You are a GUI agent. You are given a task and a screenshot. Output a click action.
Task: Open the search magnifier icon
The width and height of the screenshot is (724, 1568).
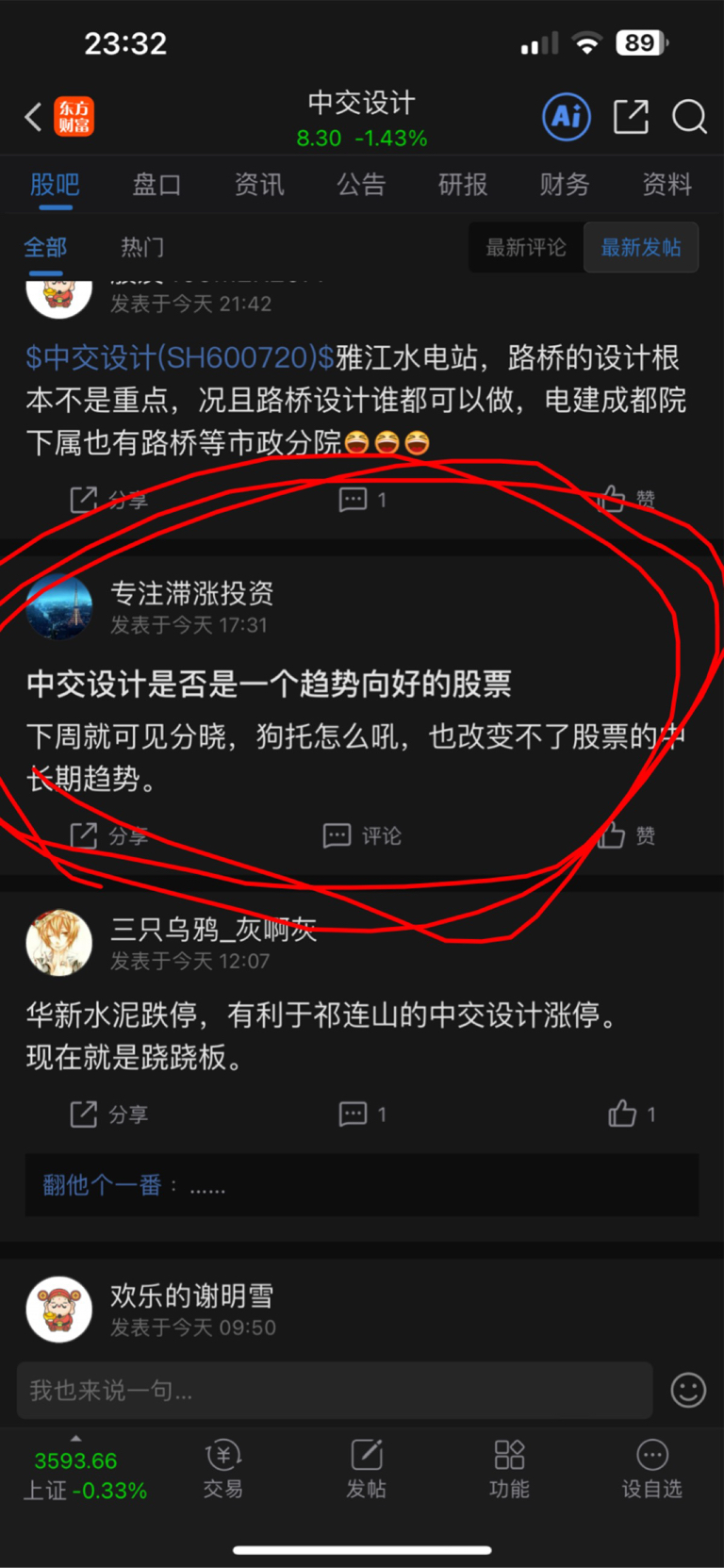pos(689,117)
